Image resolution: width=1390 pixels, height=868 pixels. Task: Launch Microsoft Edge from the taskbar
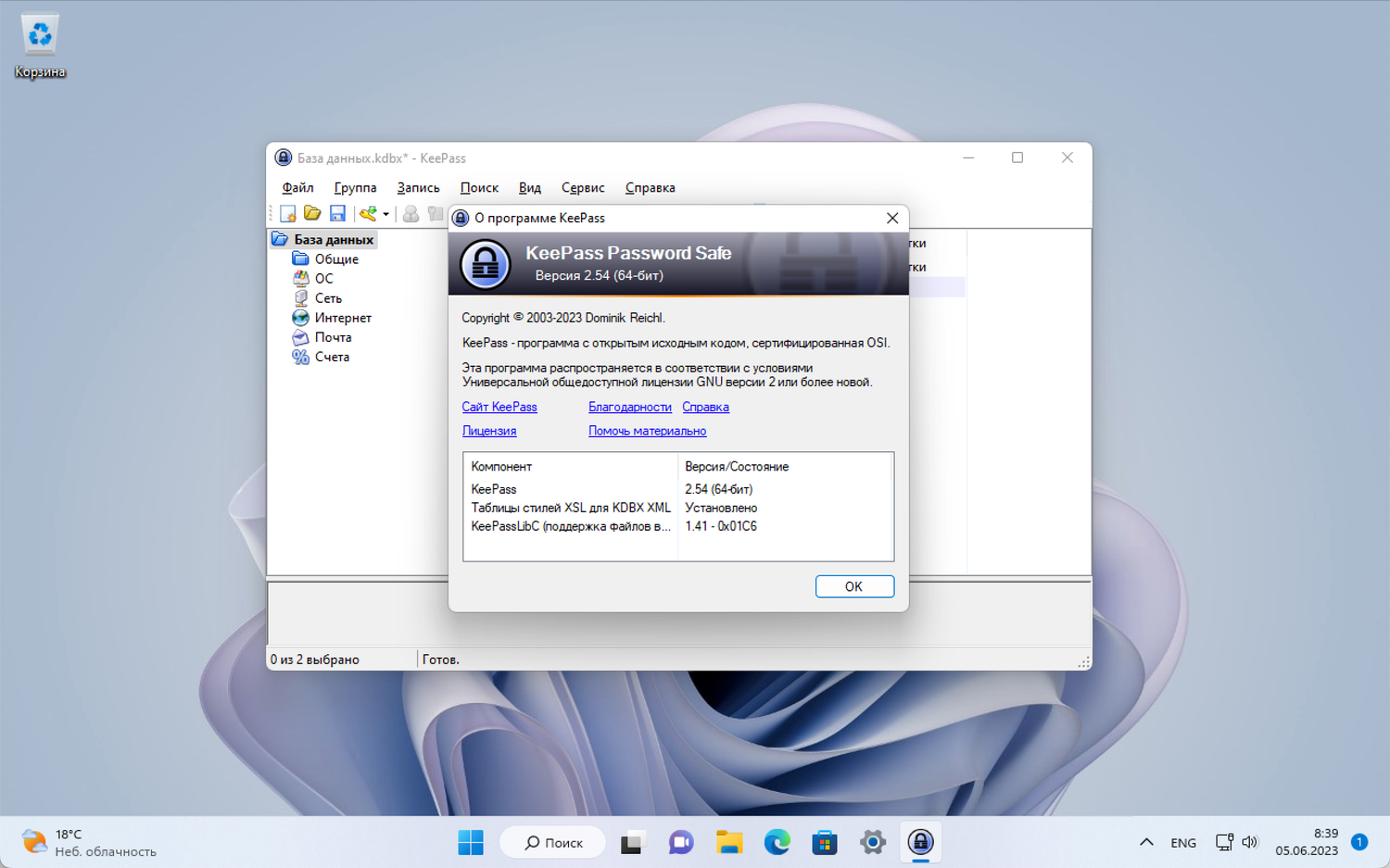777,842
